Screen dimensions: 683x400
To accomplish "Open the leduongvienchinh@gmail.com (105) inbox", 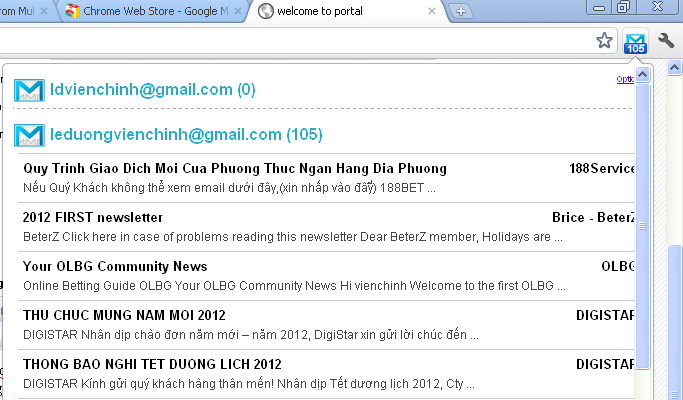I will tap(186, 135).
